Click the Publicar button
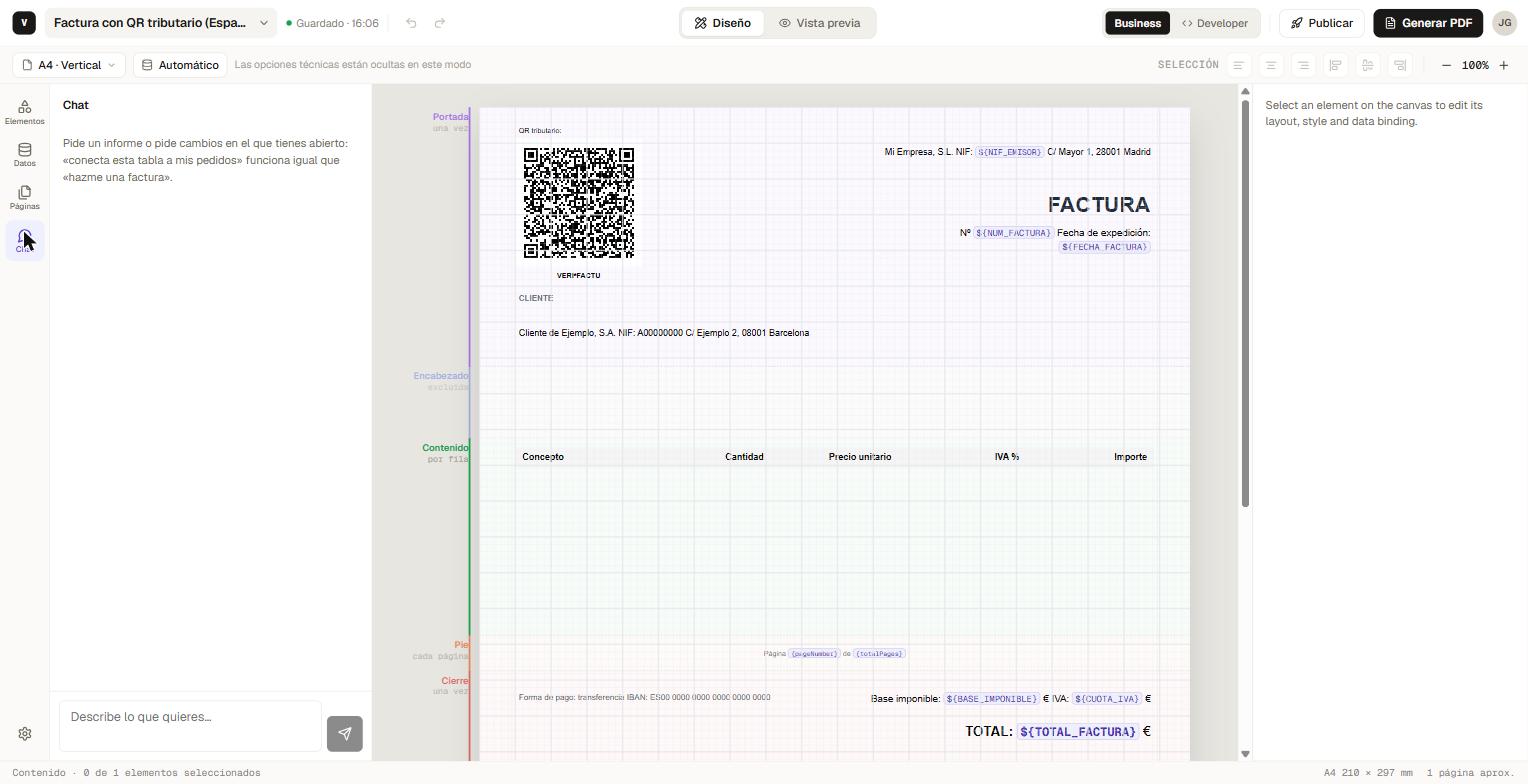The height and width of the screenshot is (784, 1528). [x=1322, y=23]
